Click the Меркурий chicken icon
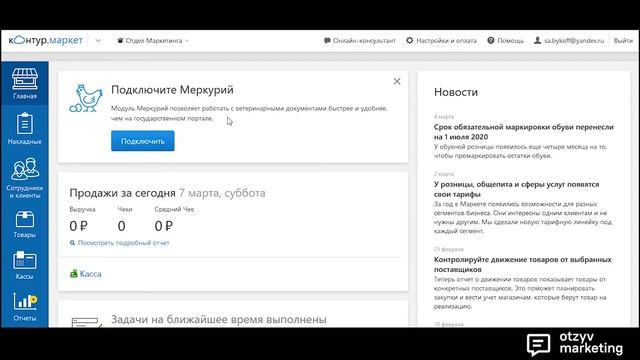Viewport: 640px width, 360px height. [86, 98]
